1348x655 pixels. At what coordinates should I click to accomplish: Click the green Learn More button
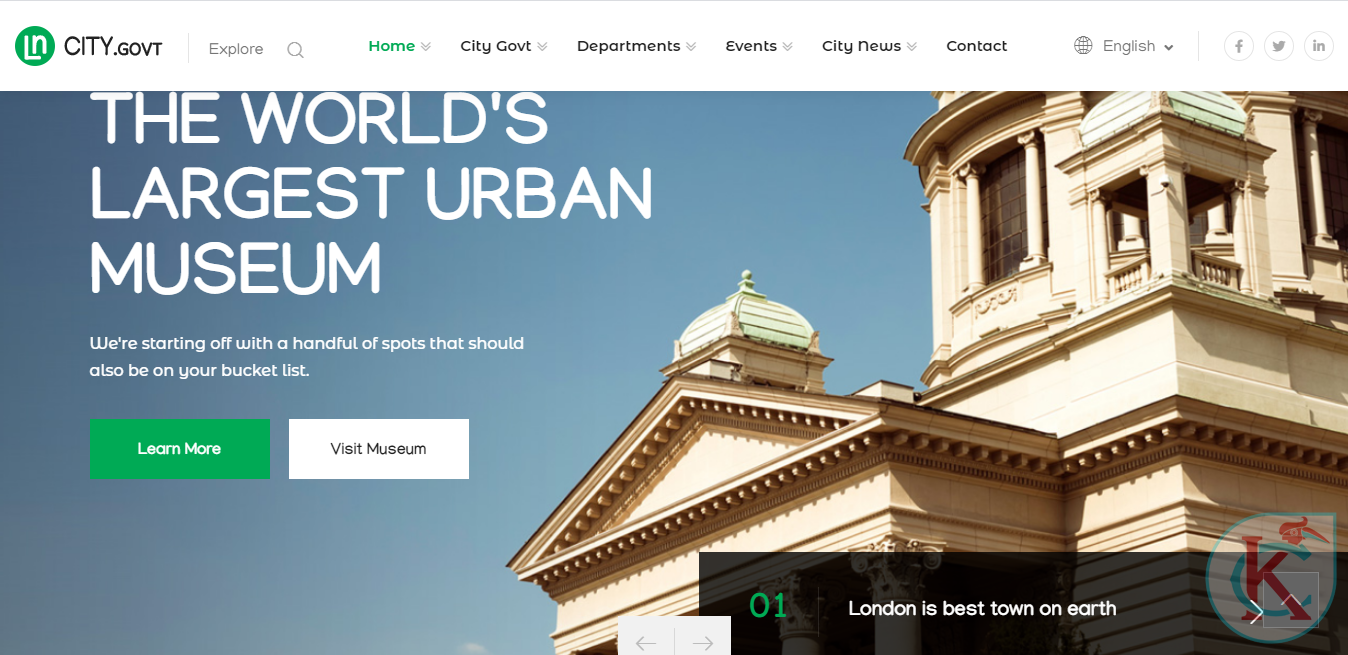coord(179,449)
